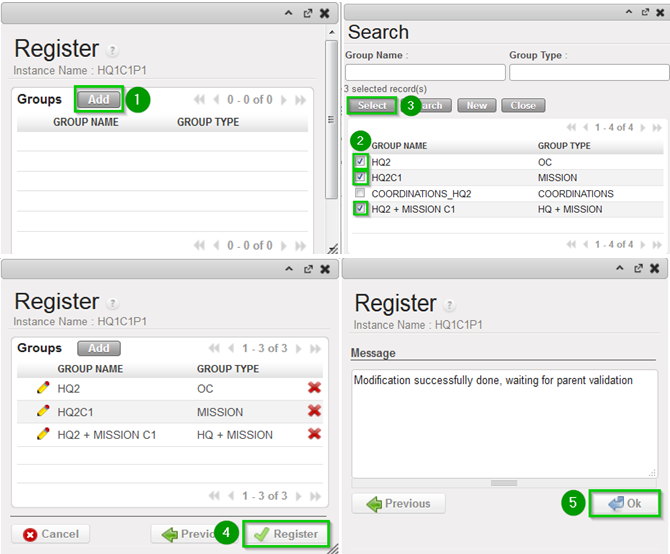Viewport: 670px width, 554px height.
Task: Last page in Search results bottom pager
Action: tap(657, 244)
